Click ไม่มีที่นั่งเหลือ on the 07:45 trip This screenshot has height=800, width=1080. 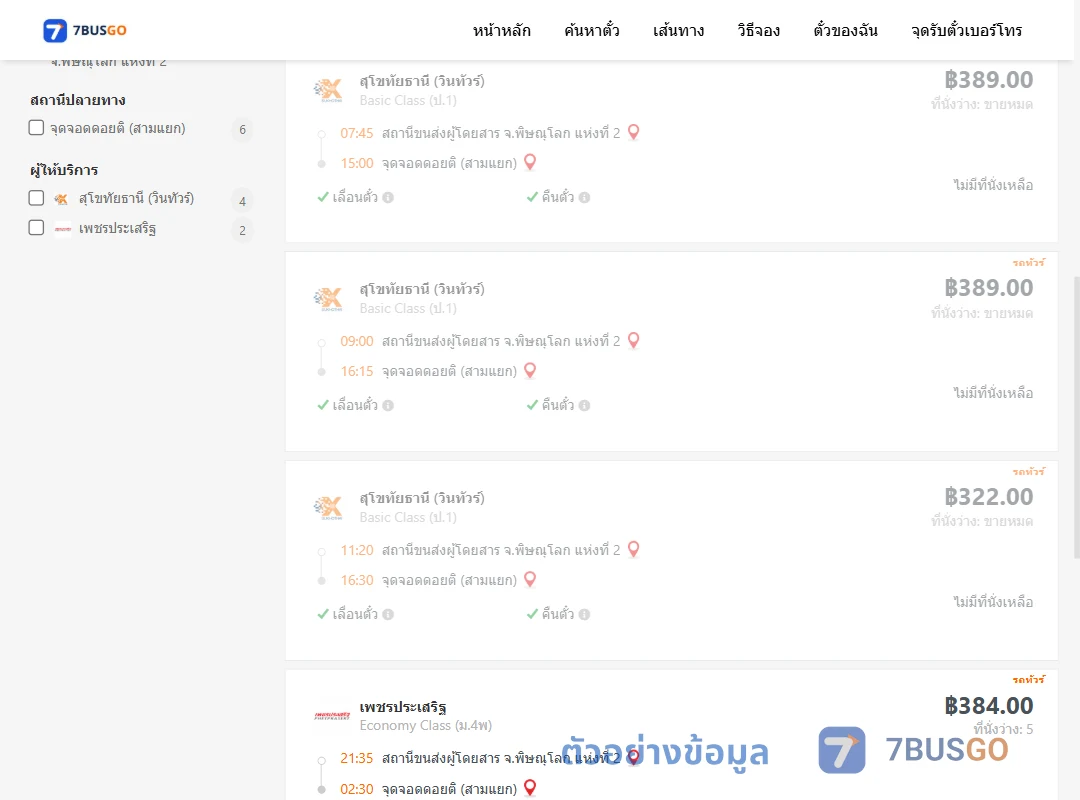pyautogui.click(x=993, y=185)
